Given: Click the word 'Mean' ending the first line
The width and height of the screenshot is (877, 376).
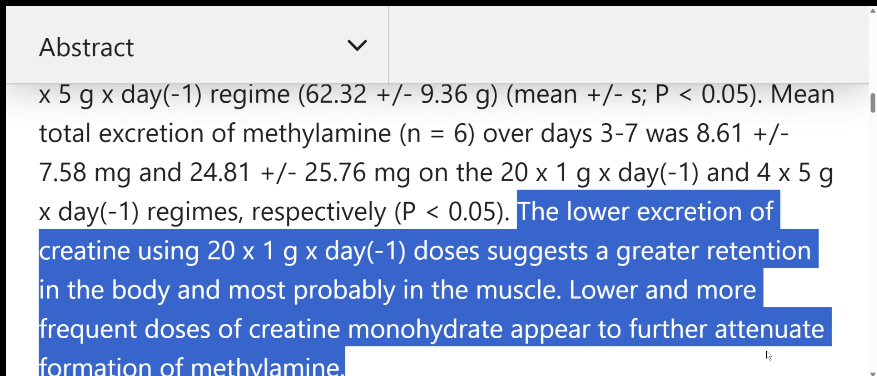Looking at the screenshot, I should (803, 95).
